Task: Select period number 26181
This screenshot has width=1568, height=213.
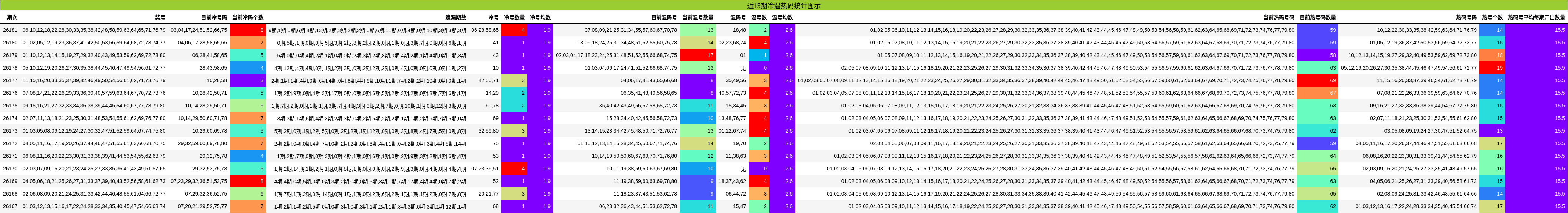Action: pos(10,30)
